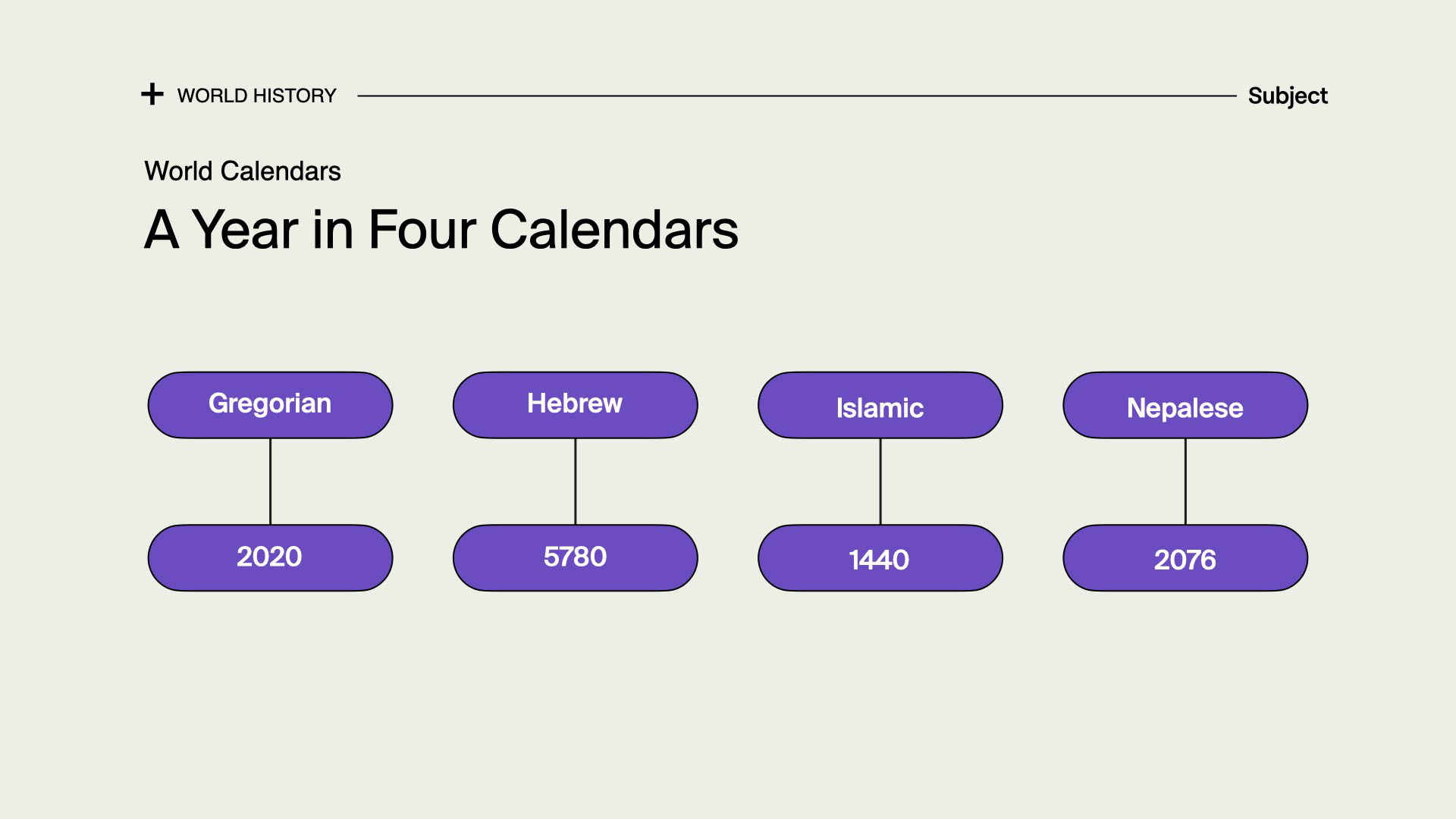The height and width of the screenshot is (819, 1456).
Task: Click the Subject label at top right
Action: 1288,96
